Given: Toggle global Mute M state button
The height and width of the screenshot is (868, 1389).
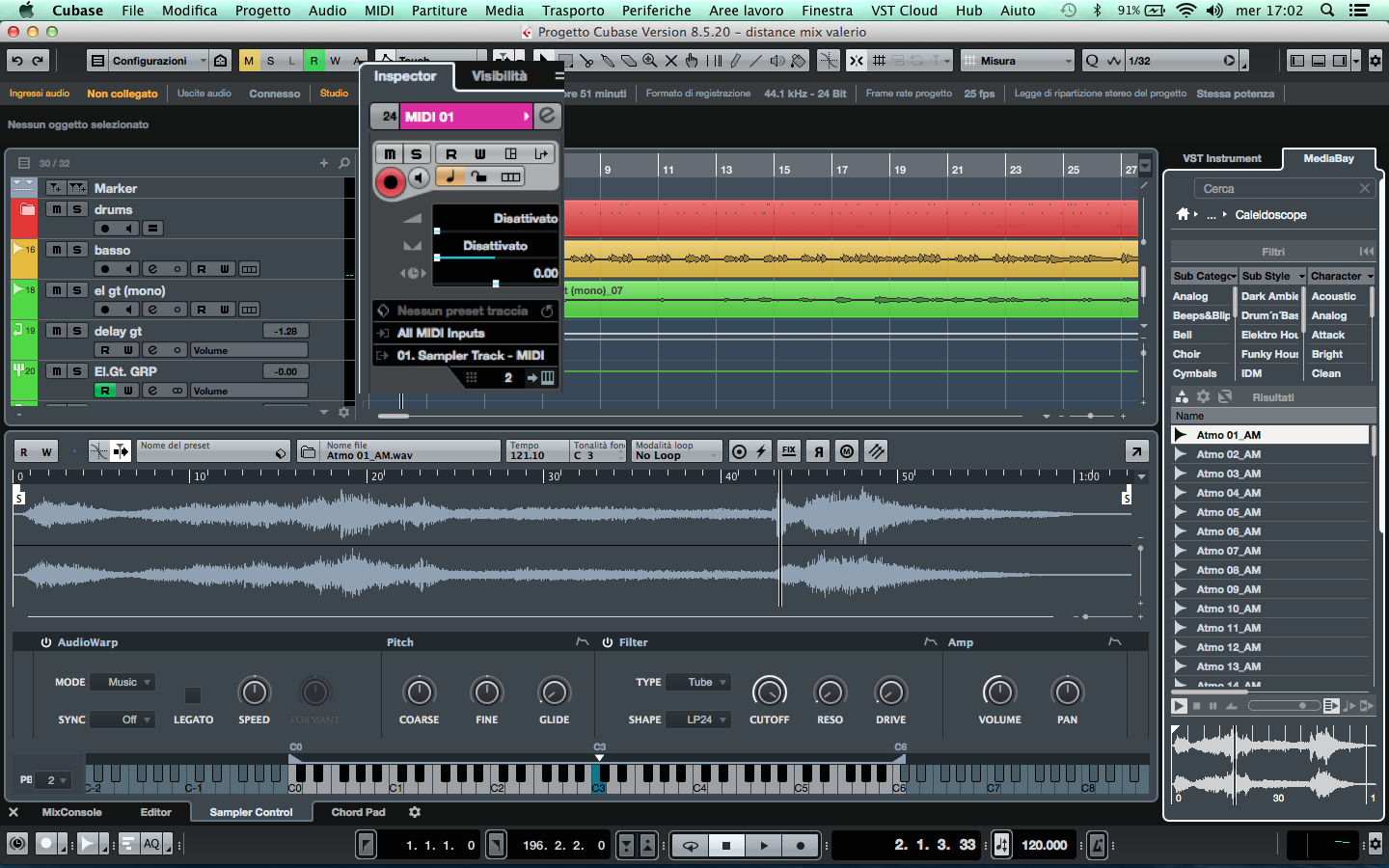Looking at the screenshot, I should pos(249,61).
